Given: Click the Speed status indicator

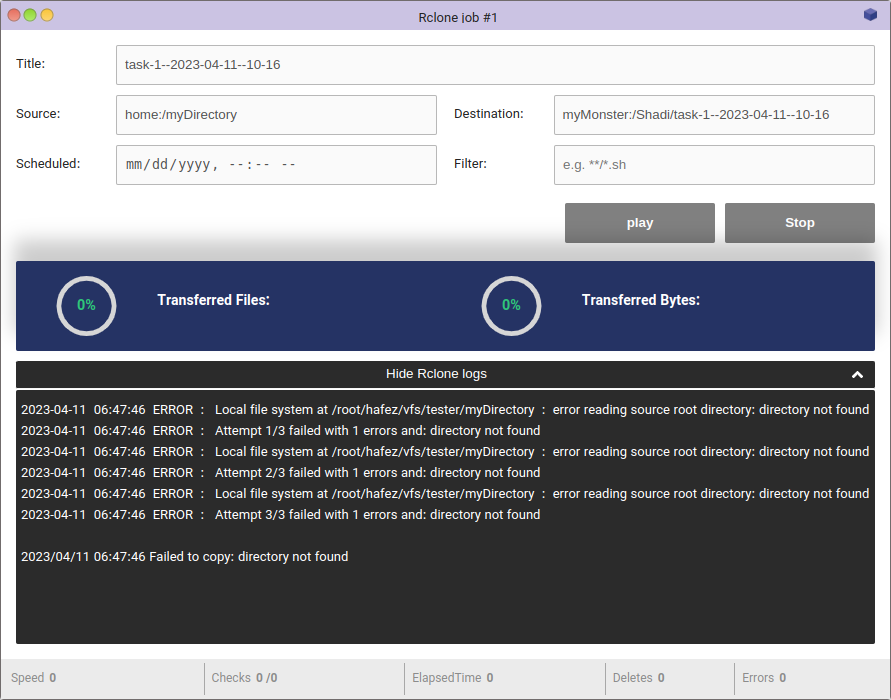Looking at the screenshot, I should click(x=33, y=678).
